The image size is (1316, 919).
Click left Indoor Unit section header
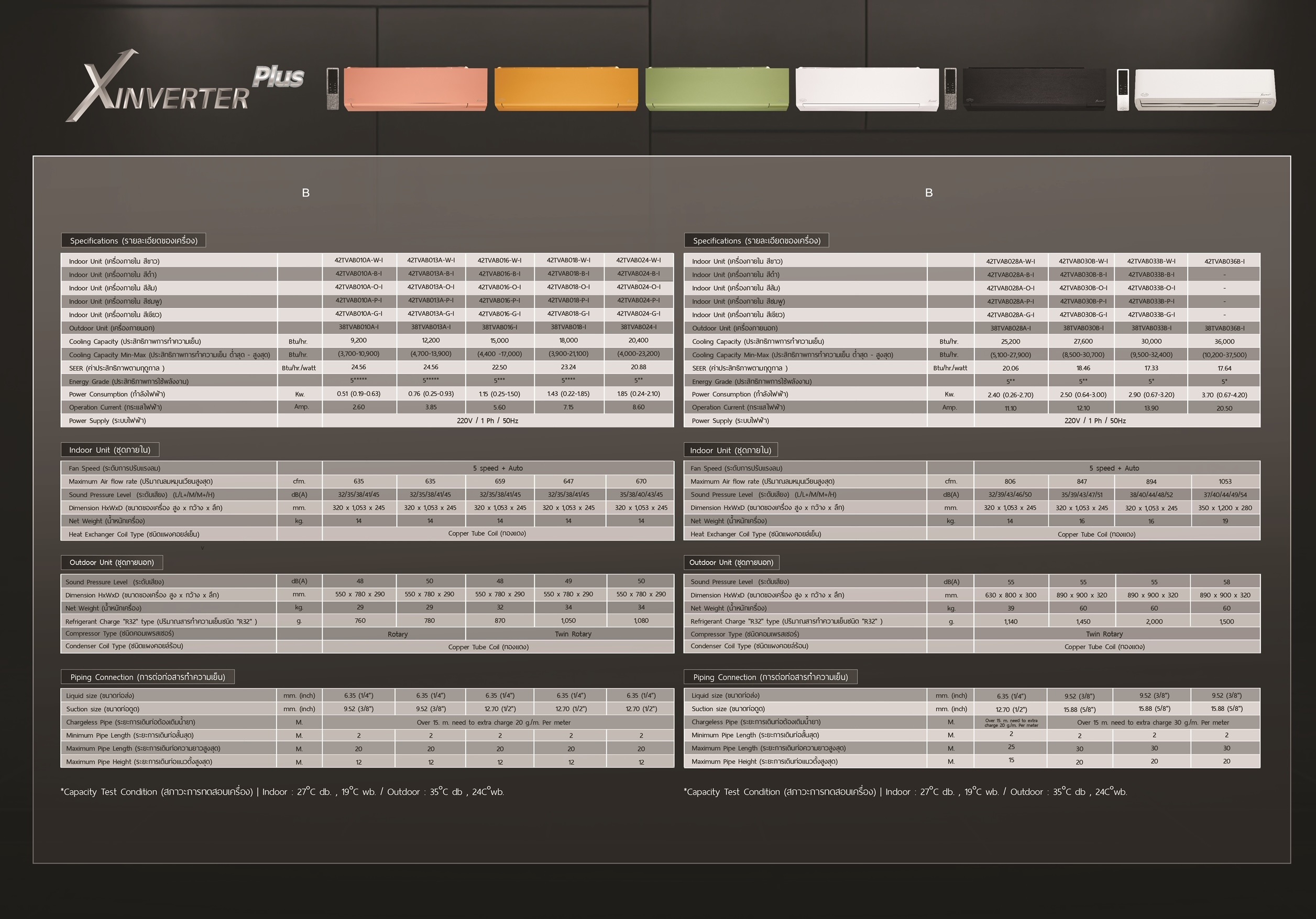coord(109,450)
